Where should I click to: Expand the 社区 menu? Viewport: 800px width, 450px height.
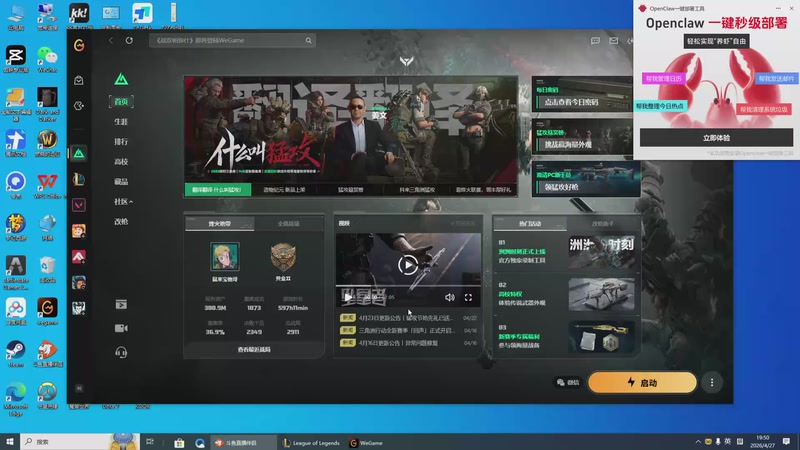point(123,202)
